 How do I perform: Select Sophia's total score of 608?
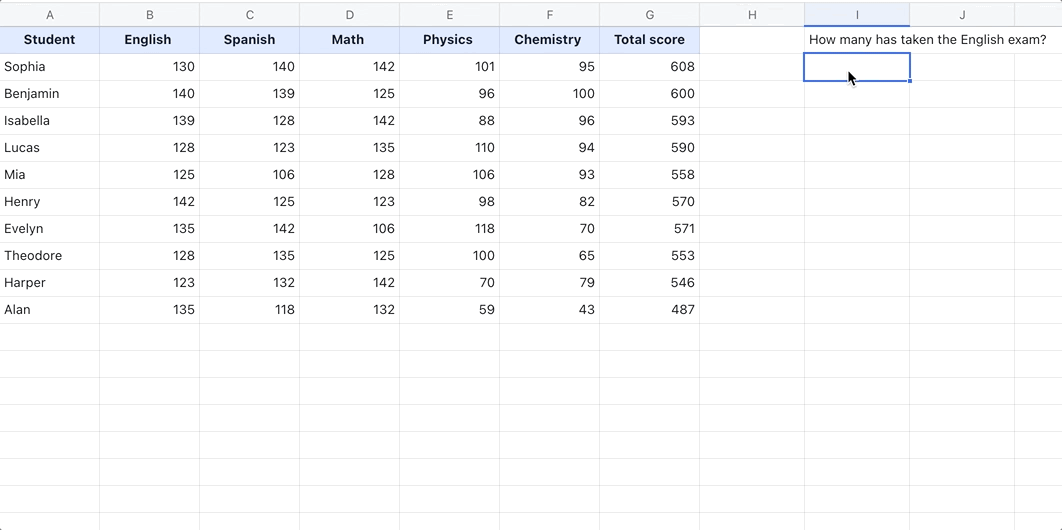click(x=649, y=67)
